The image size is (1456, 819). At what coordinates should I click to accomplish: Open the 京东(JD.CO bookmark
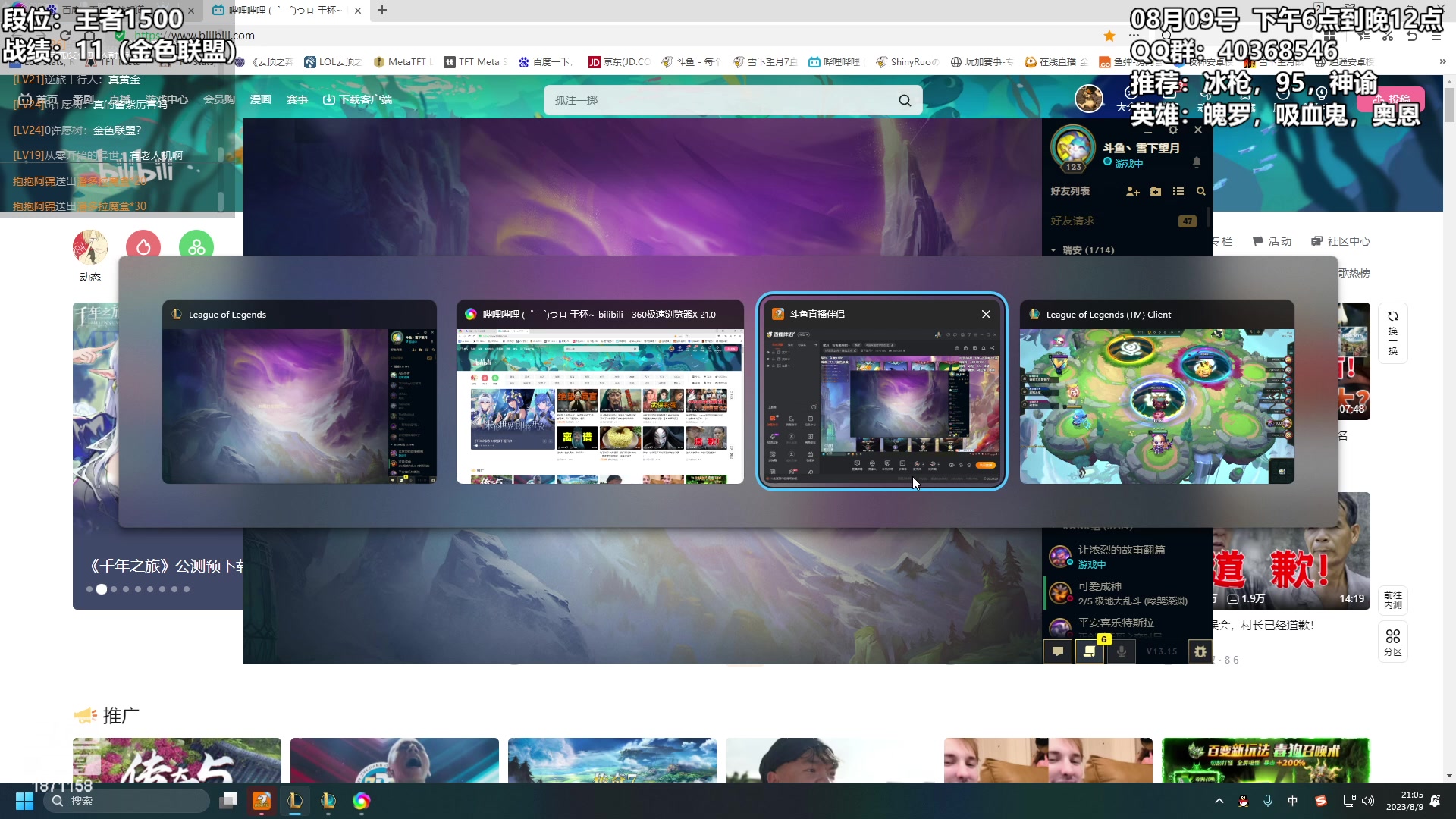620,62
